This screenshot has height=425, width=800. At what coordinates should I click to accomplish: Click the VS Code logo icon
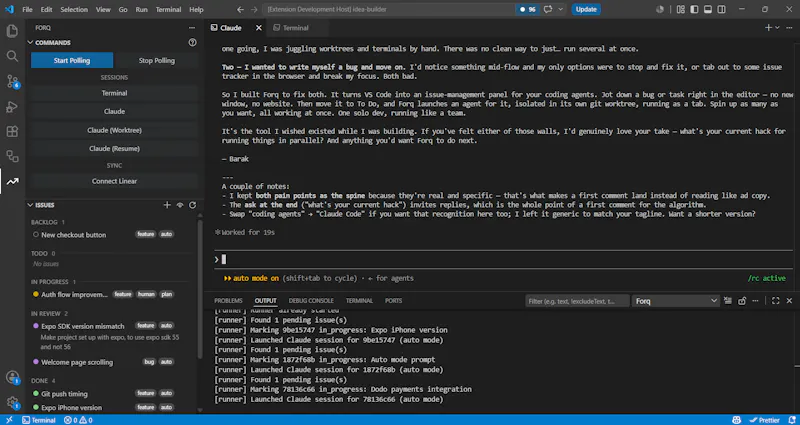click(x=9, y=9)
